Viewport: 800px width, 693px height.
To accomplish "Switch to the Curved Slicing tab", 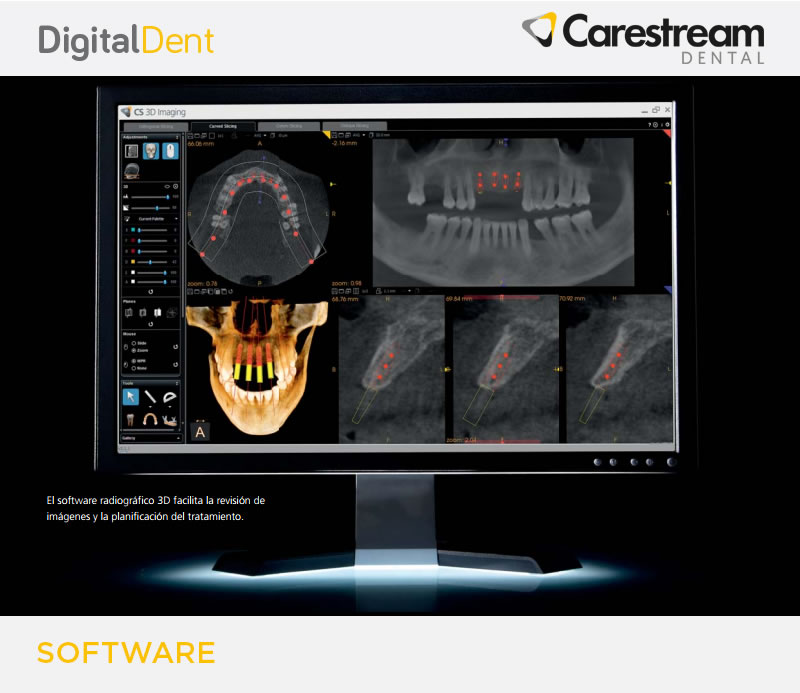I will tap(221, 127).
